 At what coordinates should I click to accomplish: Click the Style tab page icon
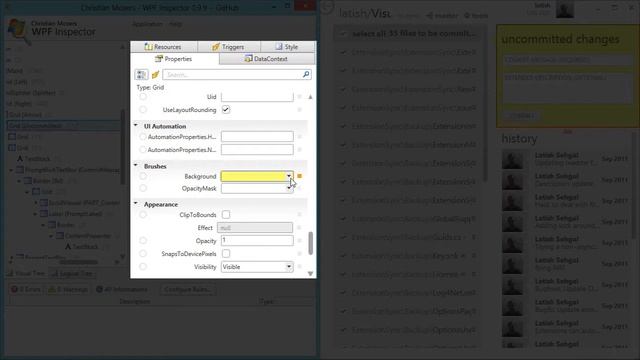click(x=278, y=47)
